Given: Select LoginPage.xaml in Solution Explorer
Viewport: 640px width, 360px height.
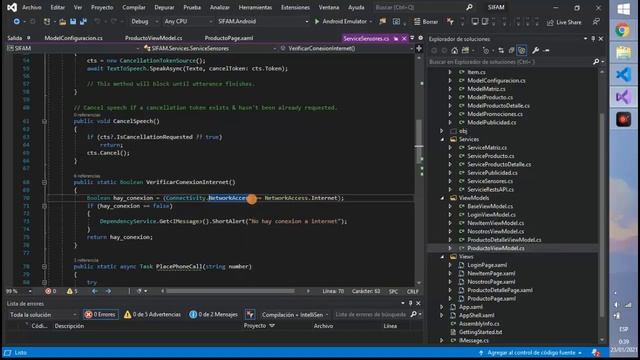Looking at the screenshot, I should pyautogui.click(x=487, y=265).
